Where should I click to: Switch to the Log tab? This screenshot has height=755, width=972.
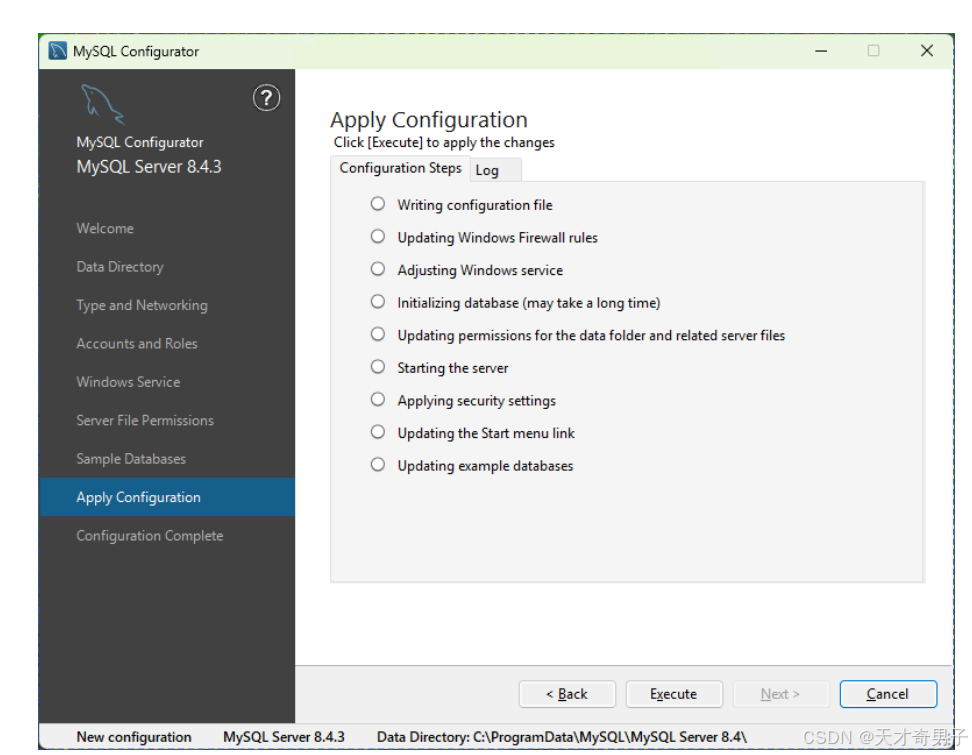click(495, 170)
